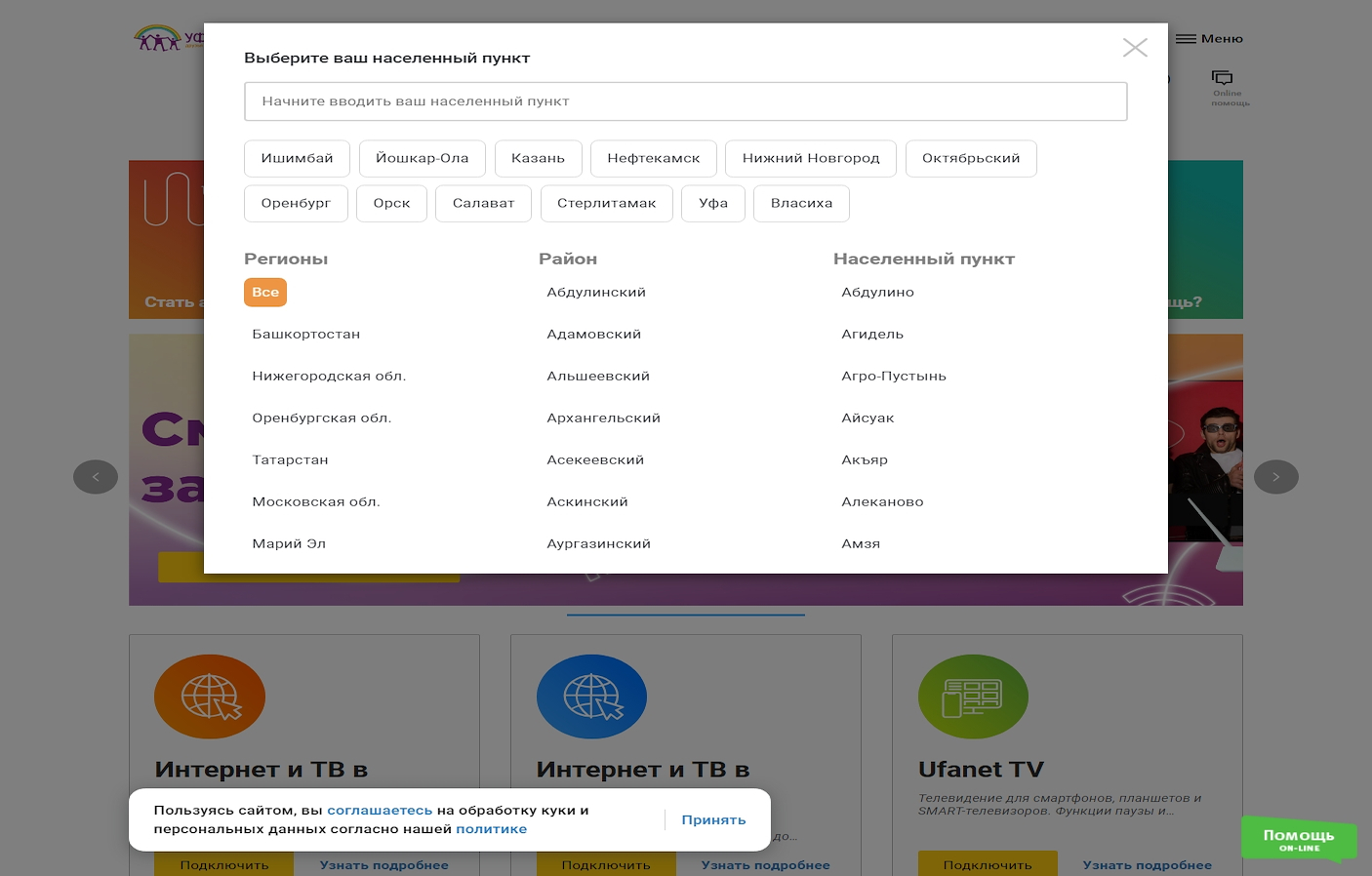The image size is (1372, 876).
Task: Choose Власиха quick city button
Action: point(801,203)
